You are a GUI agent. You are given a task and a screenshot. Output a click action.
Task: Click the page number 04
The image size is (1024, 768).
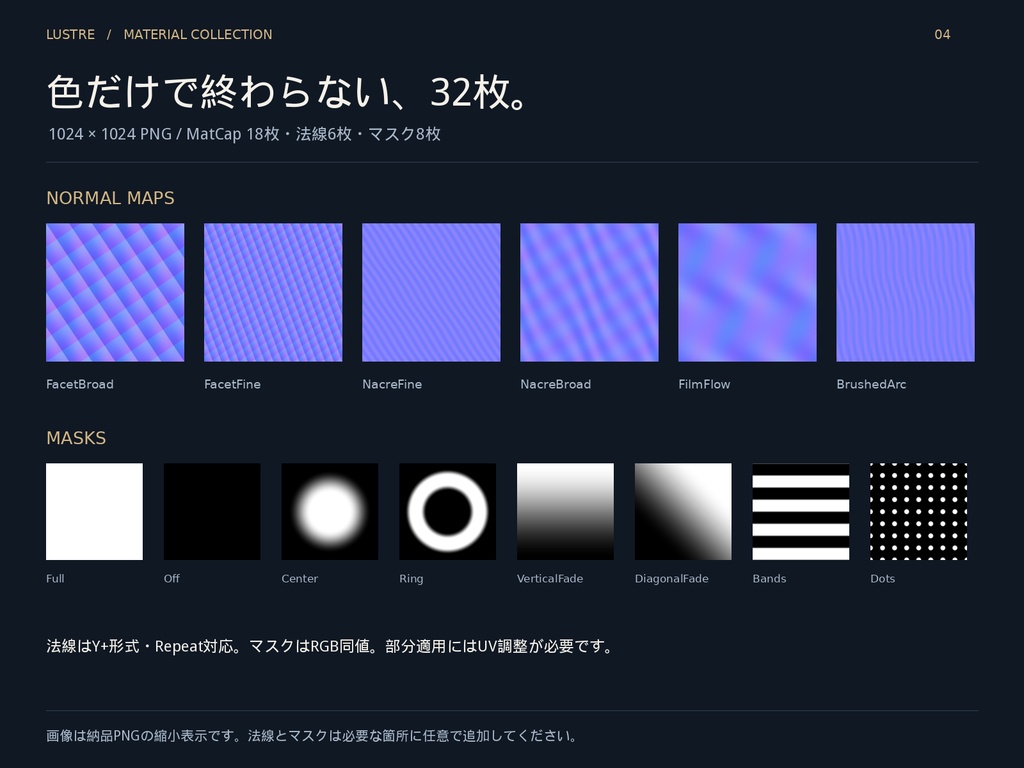coord(942,35)
